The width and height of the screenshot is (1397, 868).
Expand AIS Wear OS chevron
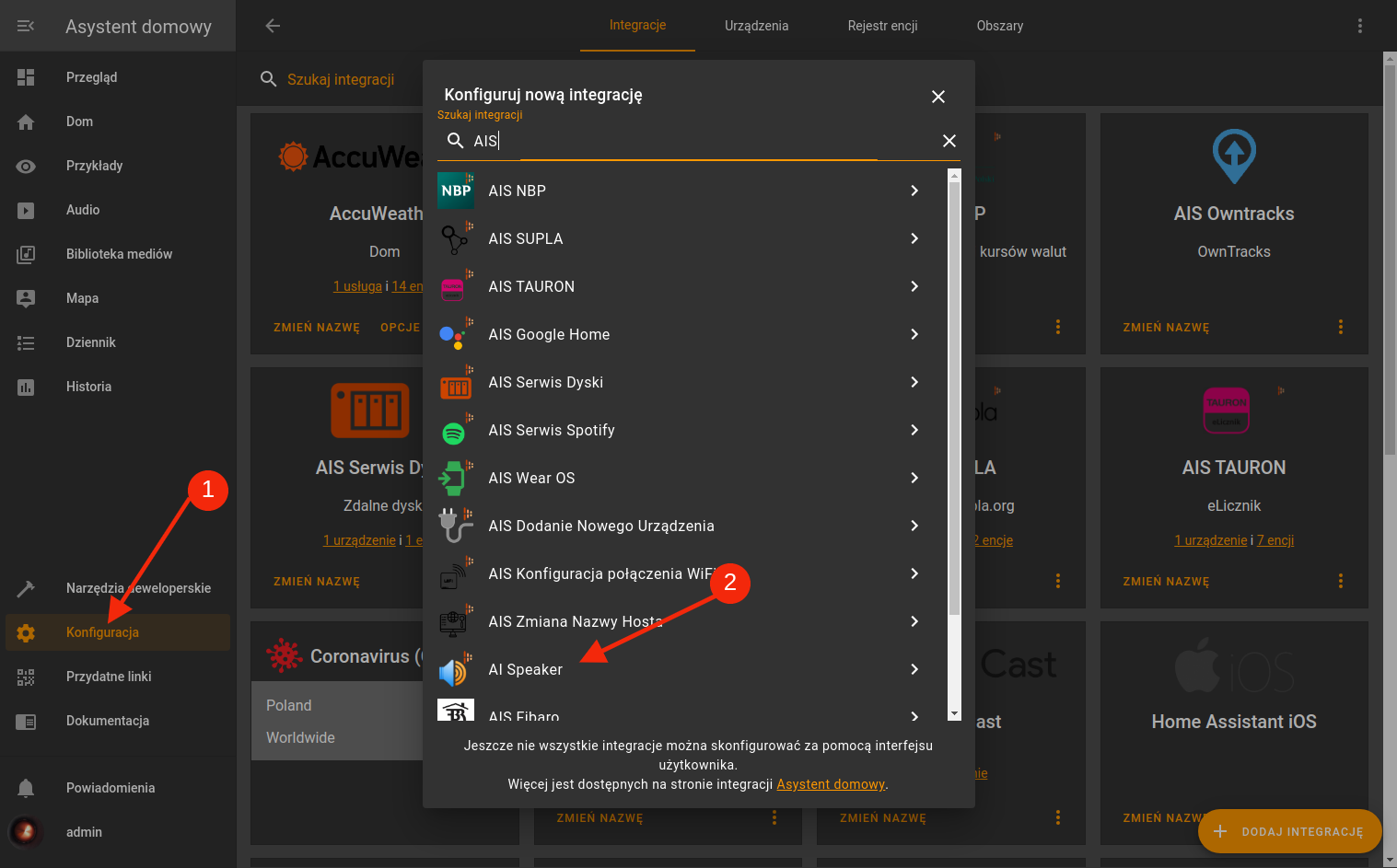914,478
